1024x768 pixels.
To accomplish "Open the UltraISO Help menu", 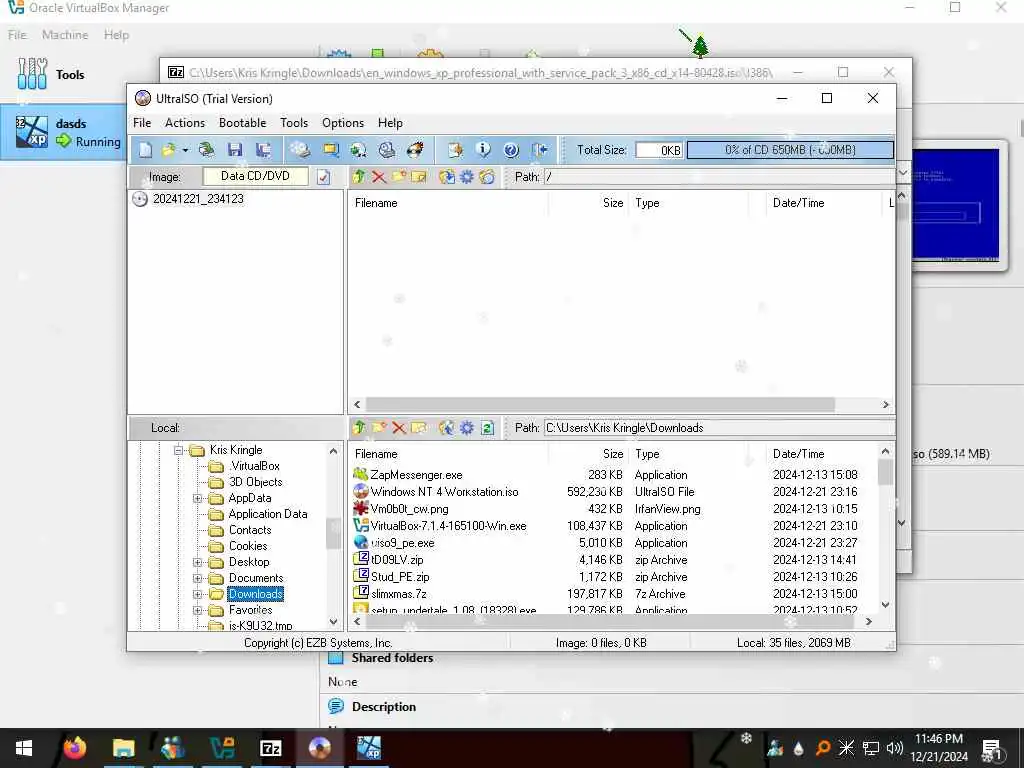I will pyautogui.click(x=390, y=123).
